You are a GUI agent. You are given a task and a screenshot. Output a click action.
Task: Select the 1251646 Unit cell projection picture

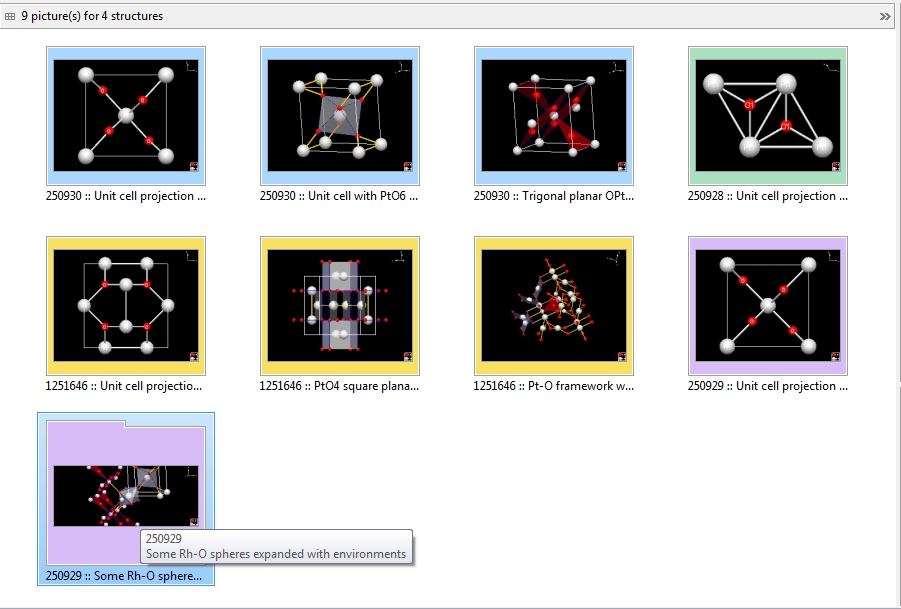[126, 305]
